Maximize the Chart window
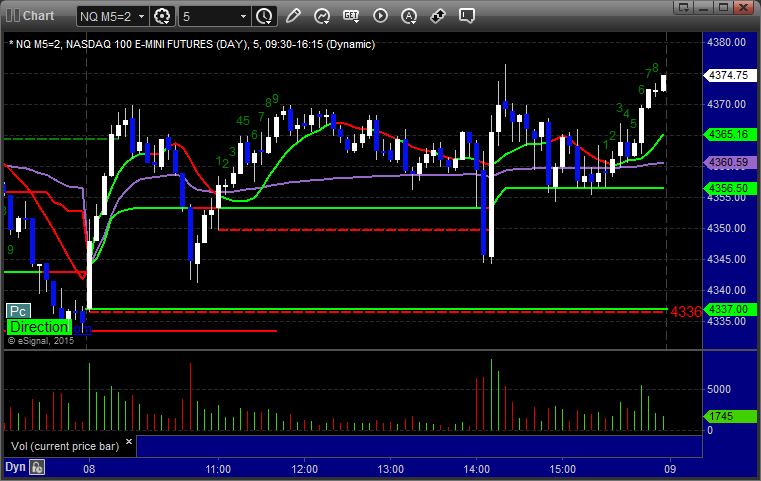 tap(723, 8)
